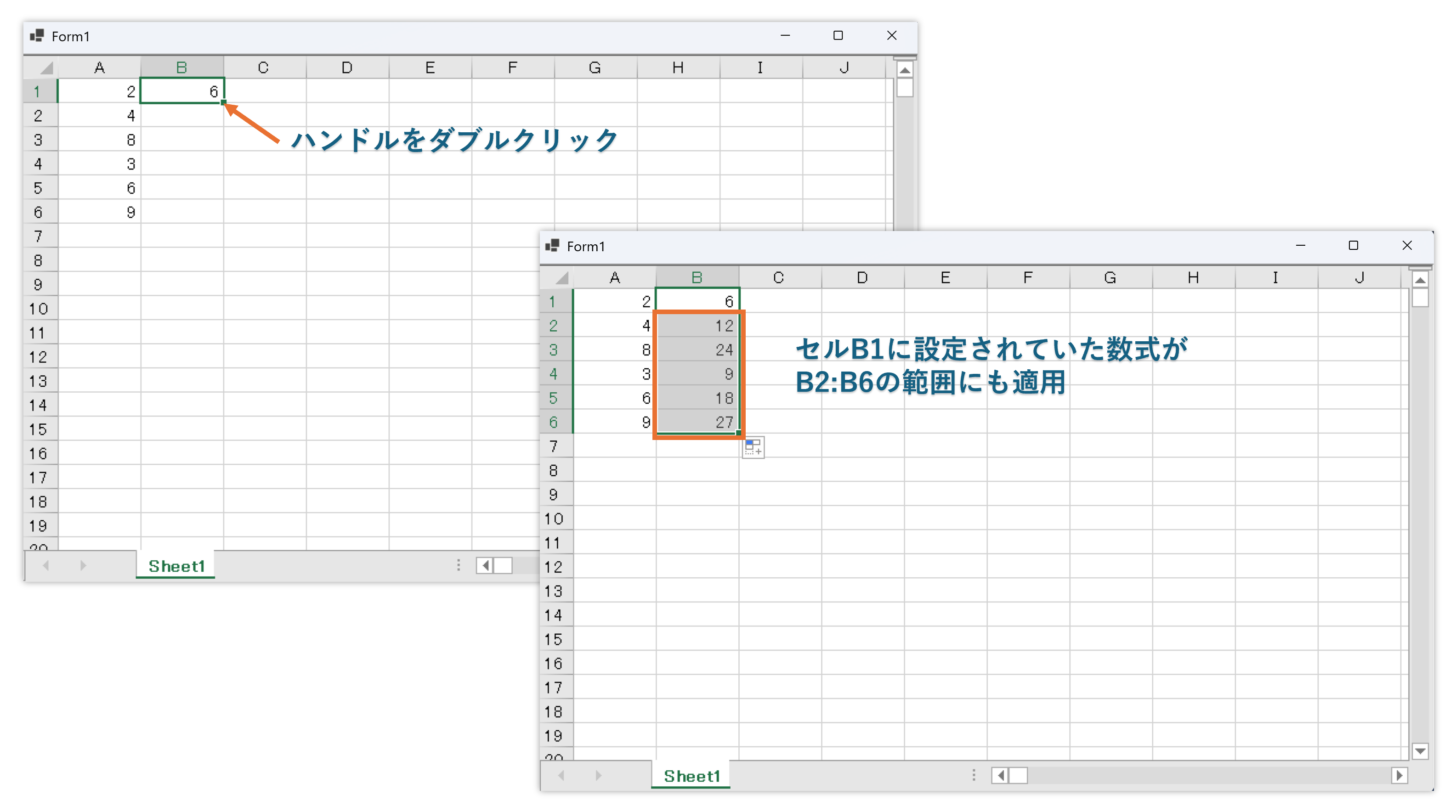Viewport: 1456px width, 812px height.
Task: Click cell B3 showing 24 in the front window
Action: click(x=697, y=350)
